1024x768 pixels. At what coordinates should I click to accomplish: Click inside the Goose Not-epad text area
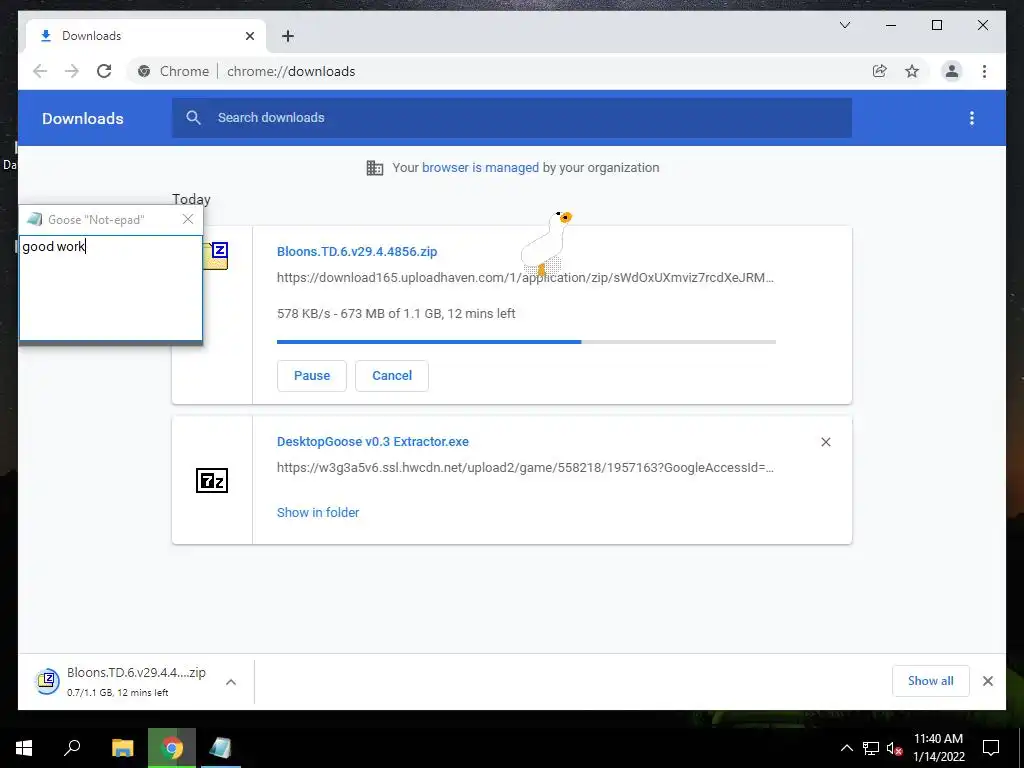click(x=111, y=287)
